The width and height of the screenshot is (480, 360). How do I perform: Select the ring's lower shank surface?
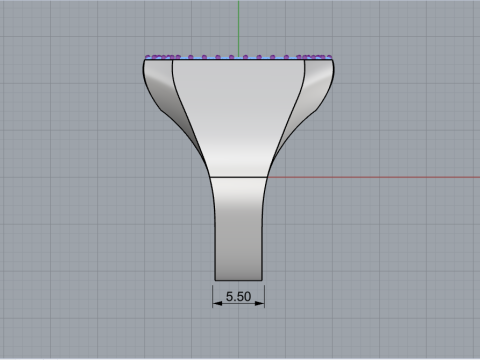point(238,230)
